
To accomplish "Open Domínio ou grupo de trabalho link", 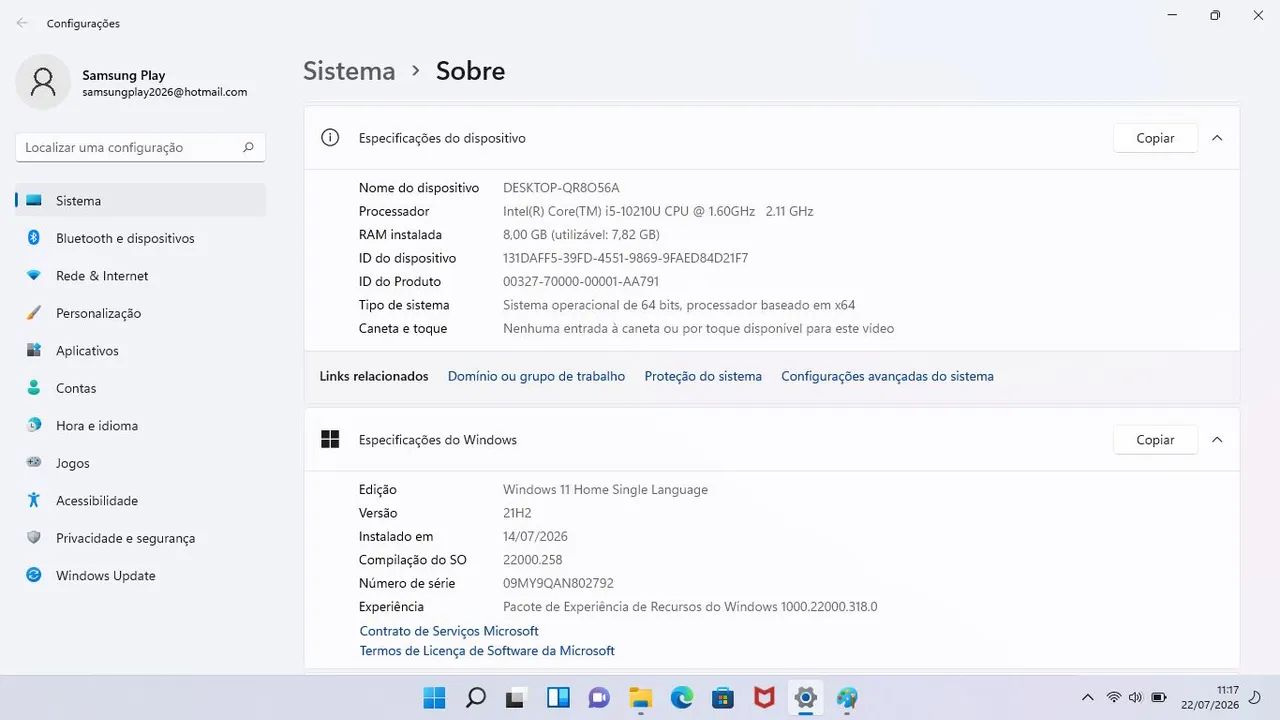I will [x=536, y=376].
